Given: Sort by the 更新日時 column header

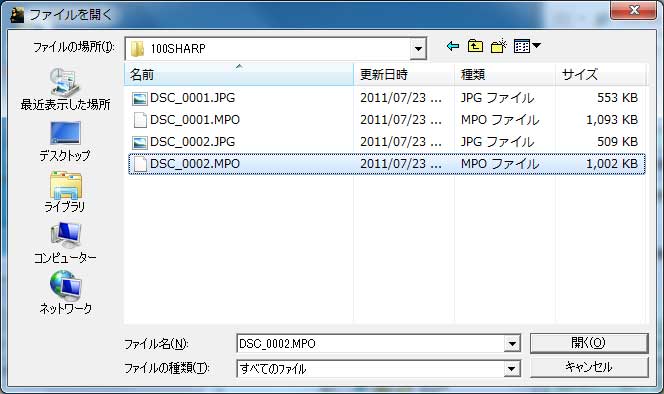Looking at the screenshot, I should tap(404, 75).
